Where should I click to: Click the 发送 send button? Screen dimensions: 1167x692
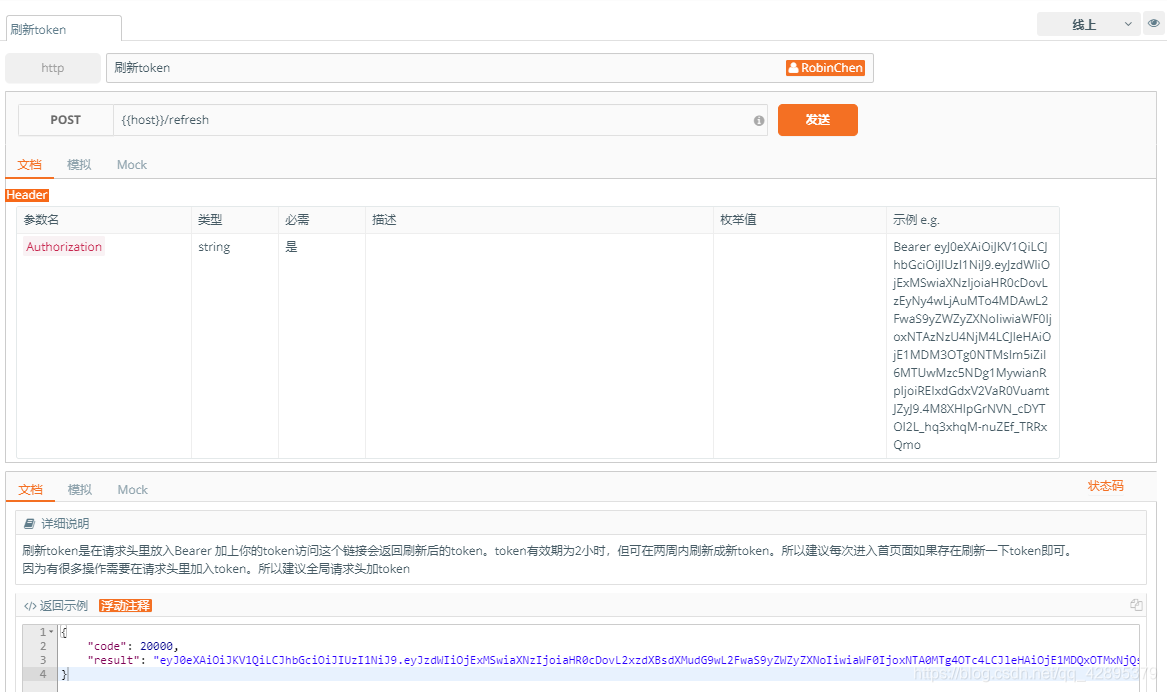click(x=817, y=119)
